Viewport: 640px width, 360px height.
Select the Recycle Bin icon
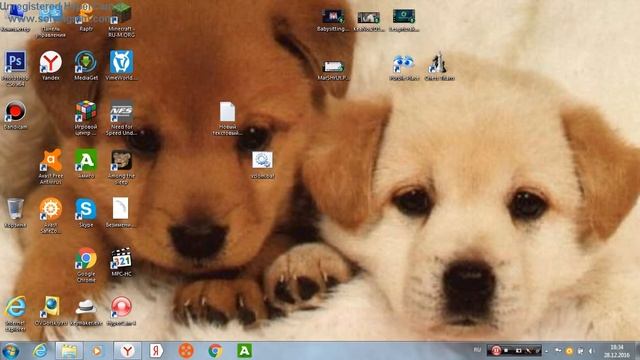click(15, 213)
